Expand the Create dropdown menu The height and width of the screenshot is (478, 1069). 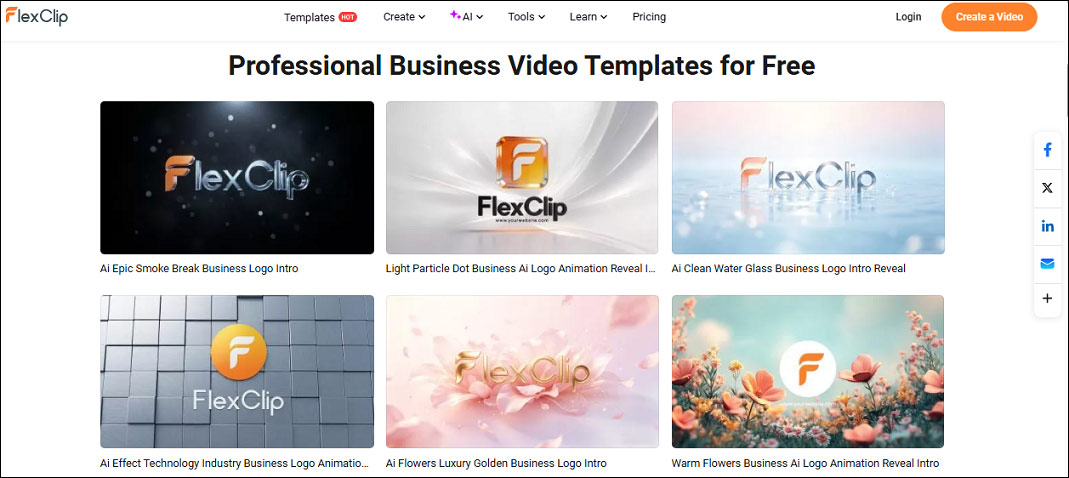coord(404,17)
